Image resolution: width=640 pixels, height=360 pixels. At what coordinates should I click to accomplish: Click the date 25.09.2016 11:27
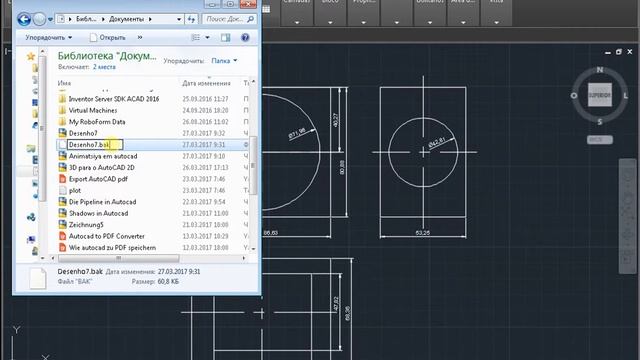[x=205, y=99]
